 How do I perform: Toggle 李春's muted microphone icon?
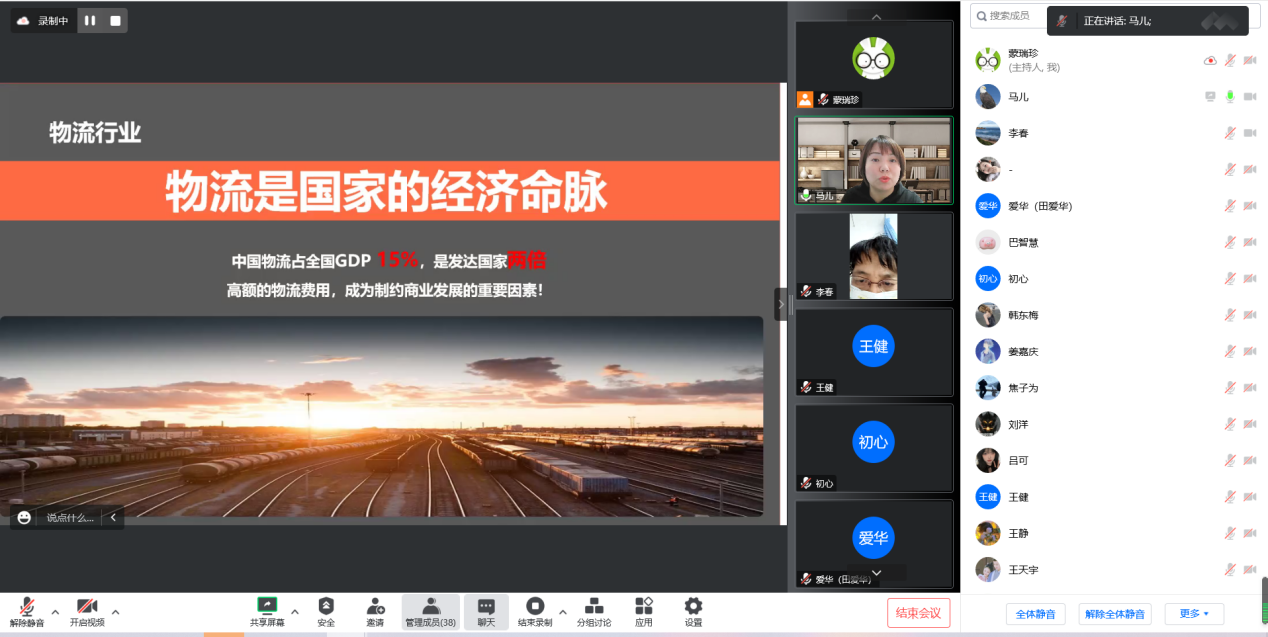(x=1230, y=133)
